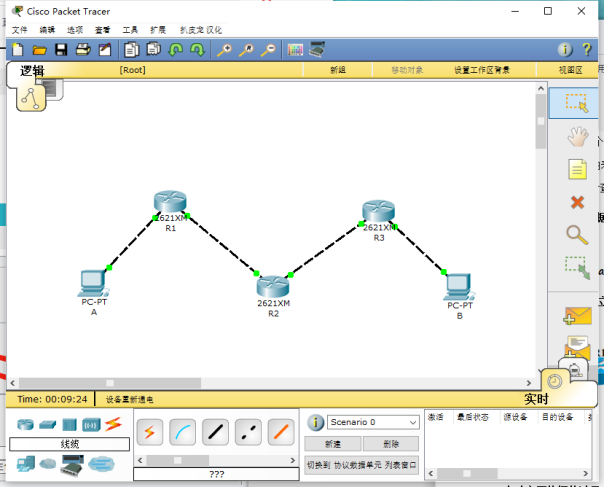Select the Connections lightning category icon
605x487 pixels.
coord(113,424)
